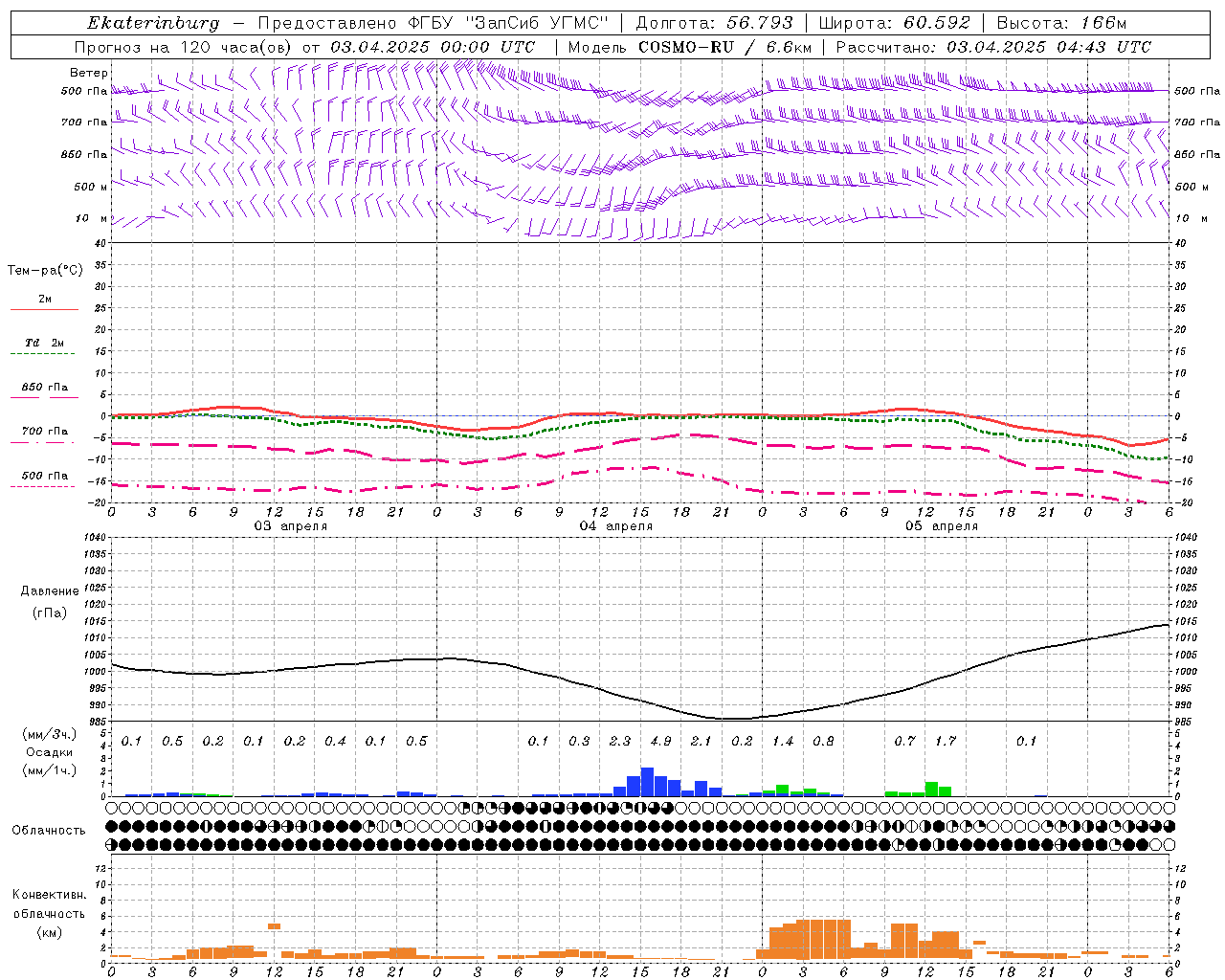Viewport: 1225px width, 980px height.
Task: Click the 4.9 precipitation value
Action: pos(660,742)
